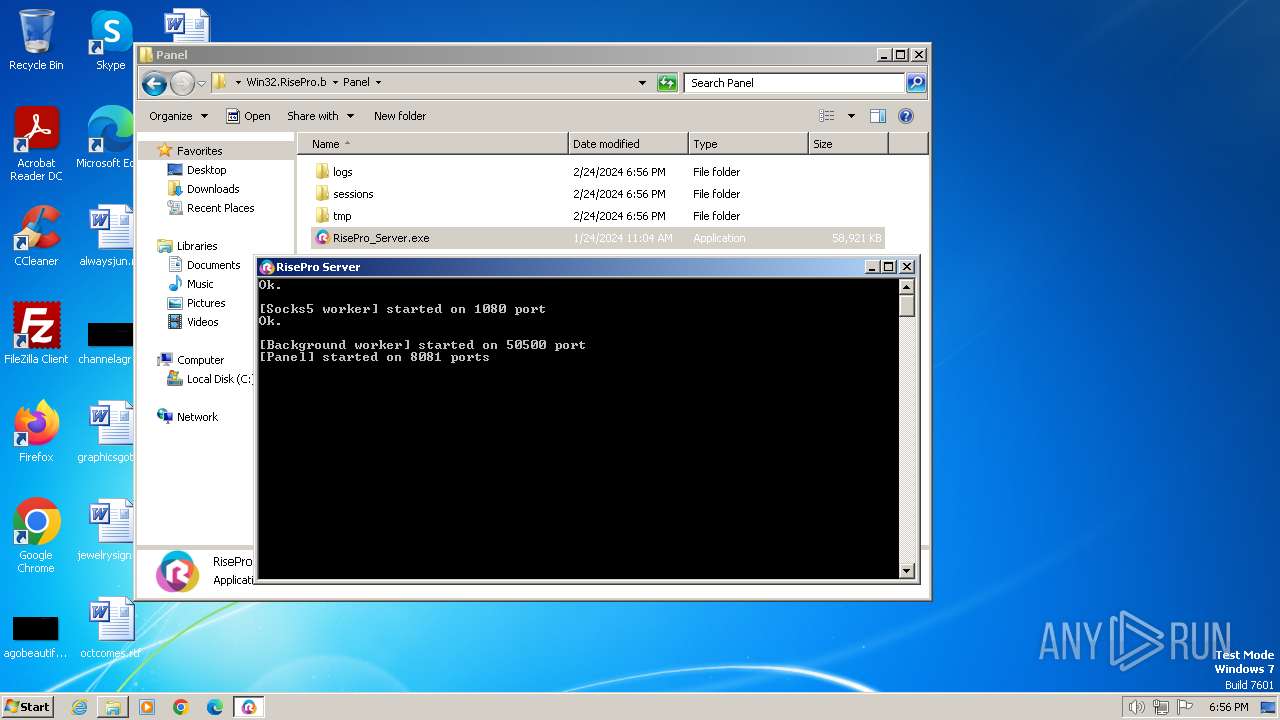Click the Open toolbar button
Image resolution: width=1280 pixels, height=720 pixels.
(248, 116)
